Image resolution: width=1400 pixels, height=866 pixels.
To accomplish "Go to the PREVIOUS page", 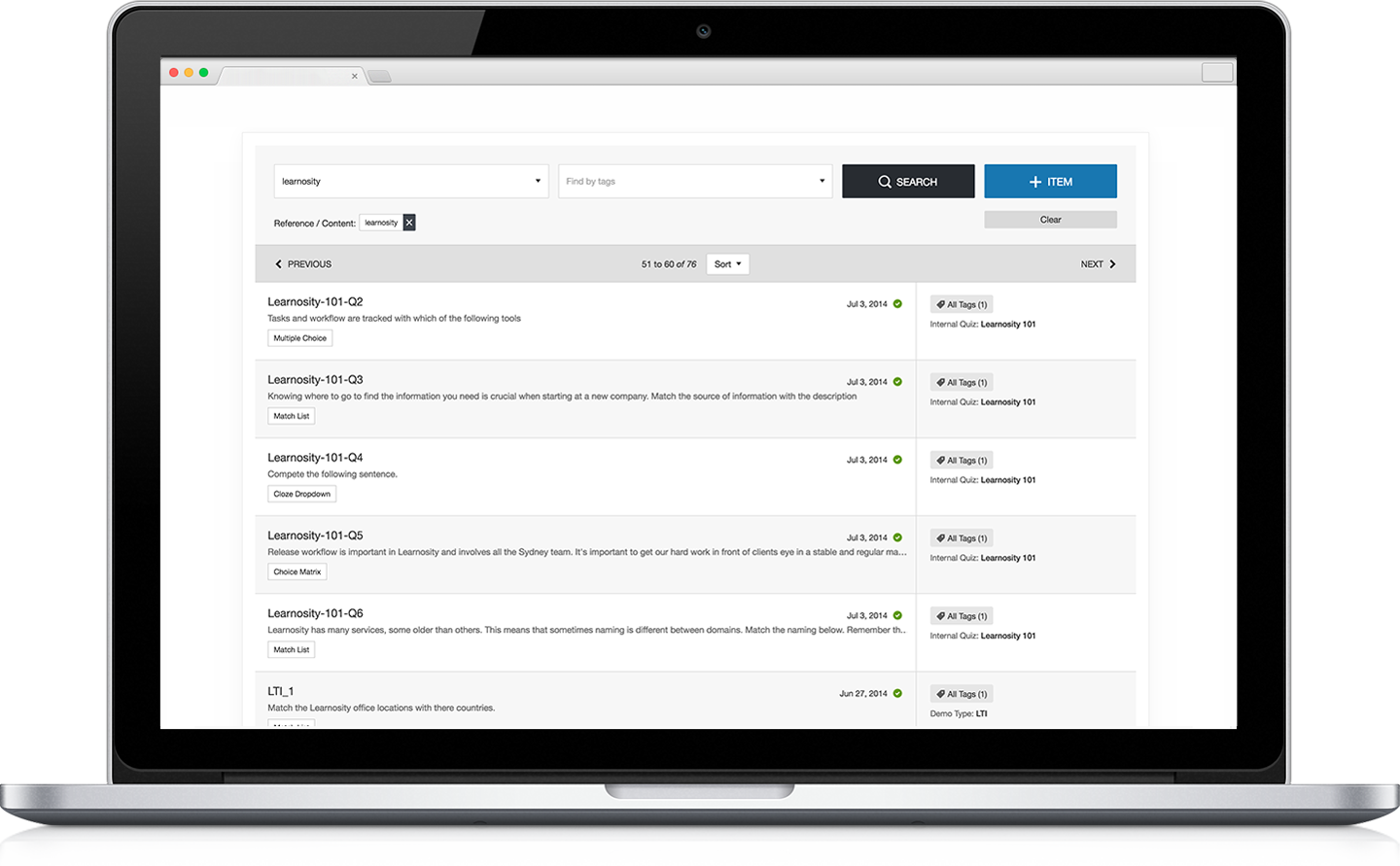I will (302, 264).
